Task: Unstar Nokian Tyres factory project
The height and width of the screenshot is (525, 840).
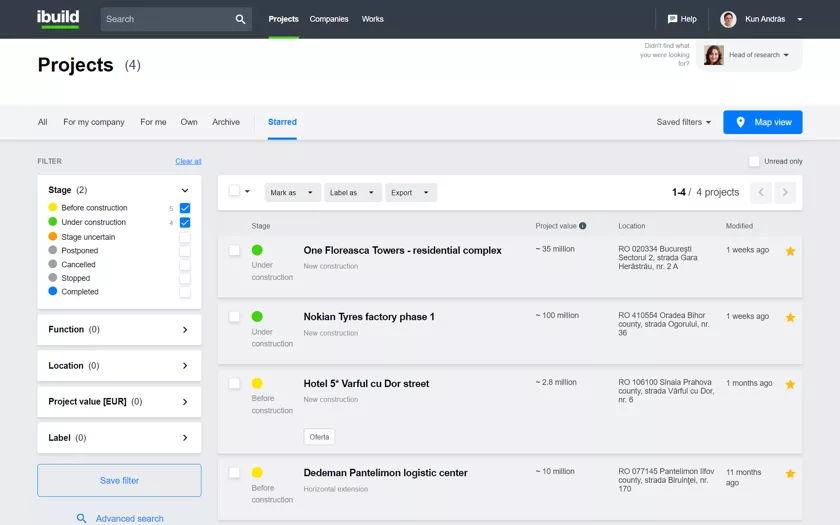Action: pyautogui.click(x=790, y=318)
